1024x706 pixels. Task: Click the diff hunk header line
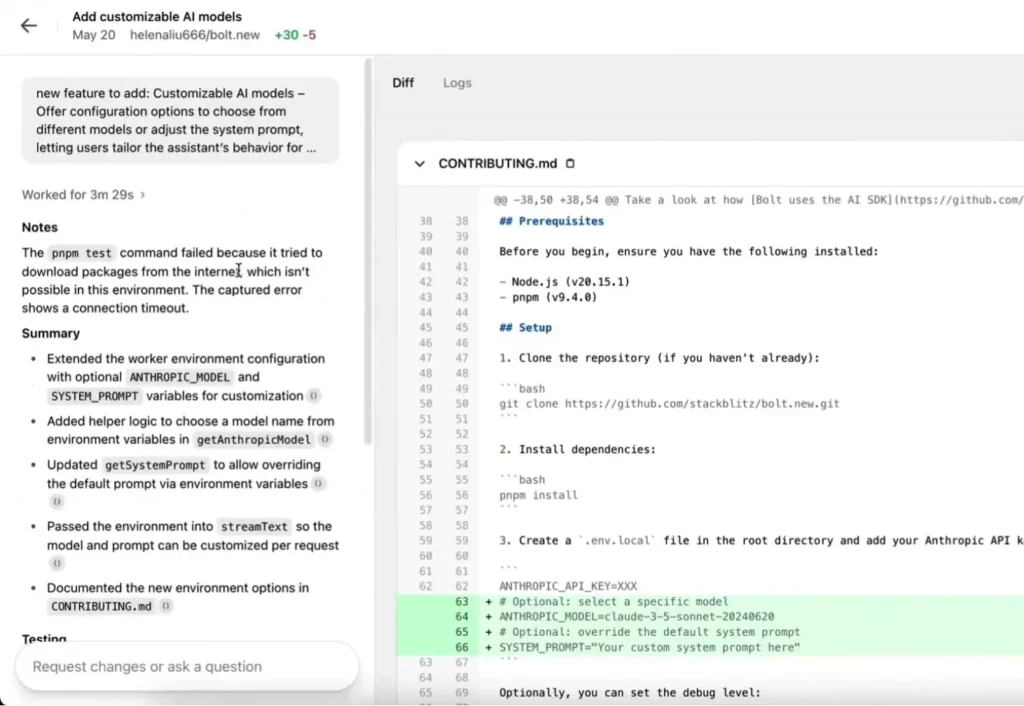click(x=750, y=200)
